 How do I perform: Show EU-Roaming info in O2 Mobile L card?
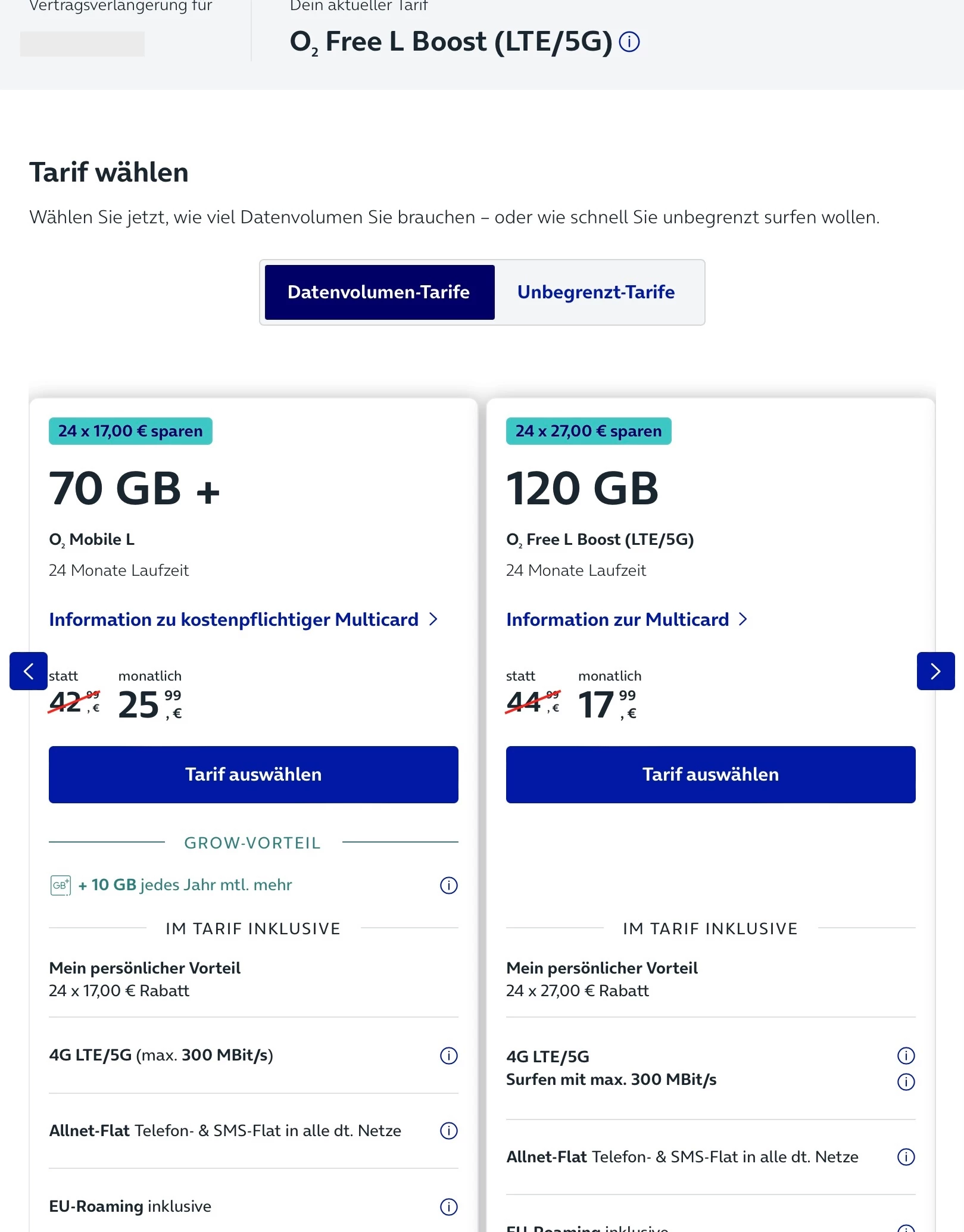pos(448,1207)
